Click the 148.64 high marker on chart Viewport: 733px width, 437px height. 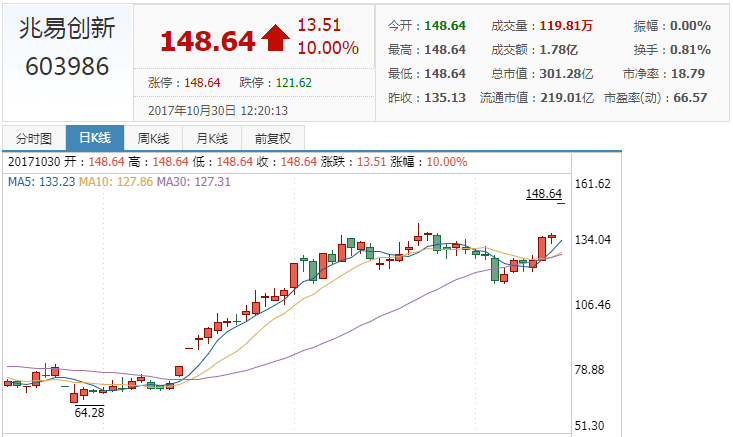545,193
